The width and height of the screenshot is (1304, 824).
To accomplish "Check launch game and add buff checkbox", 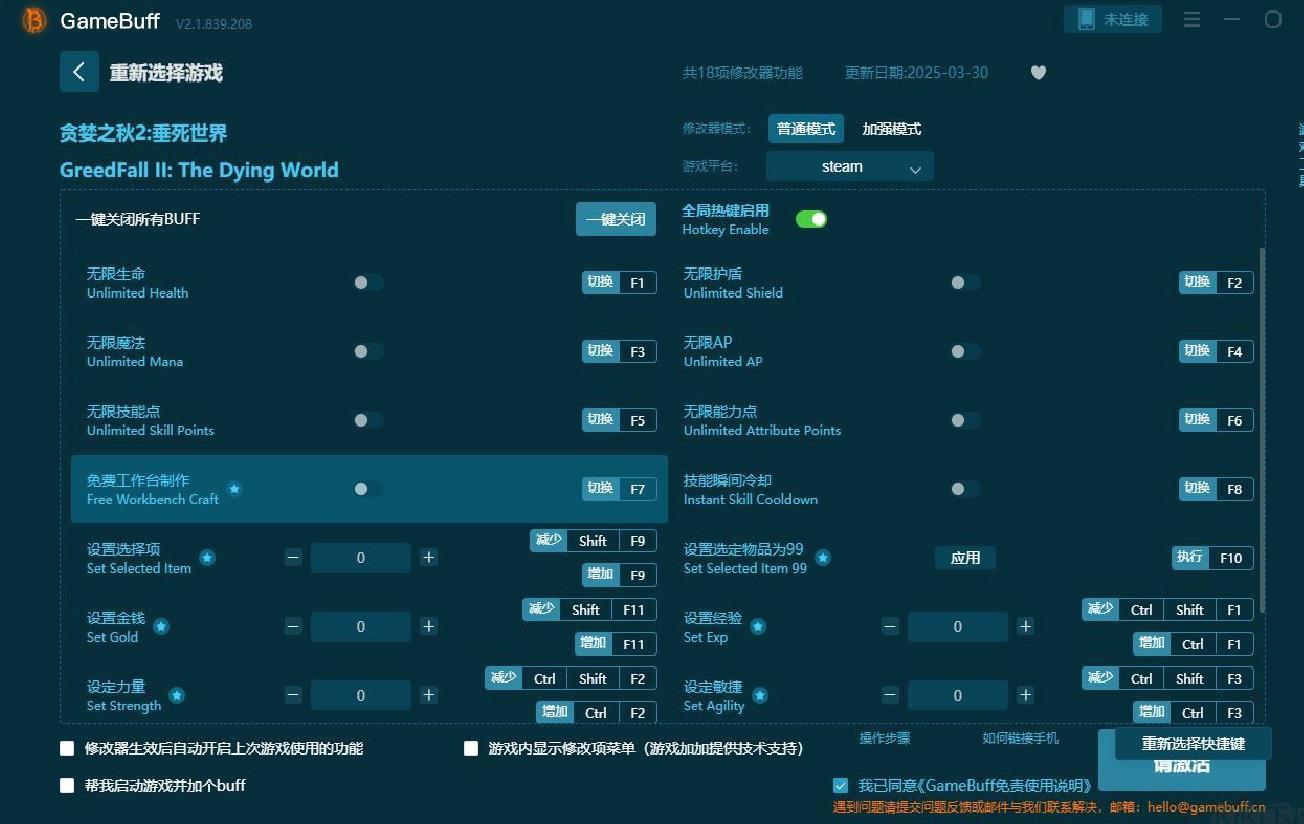I will [67, 786].
